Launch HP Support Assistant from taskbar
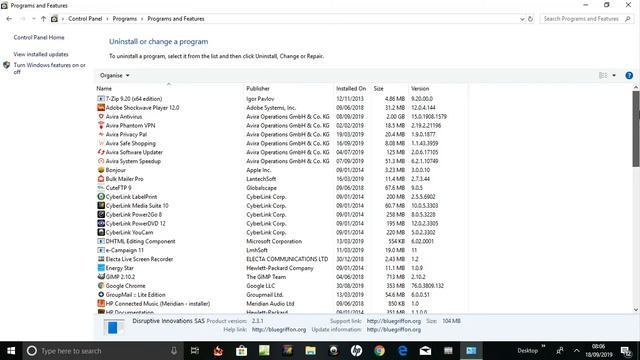 click(x=356, y=351)
